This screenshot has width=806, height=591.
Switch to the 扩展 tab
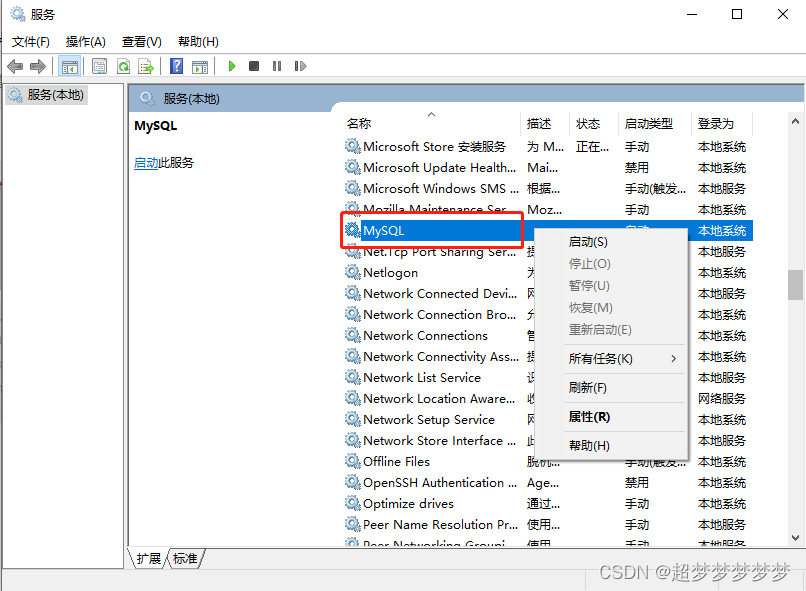coord(149,559)
